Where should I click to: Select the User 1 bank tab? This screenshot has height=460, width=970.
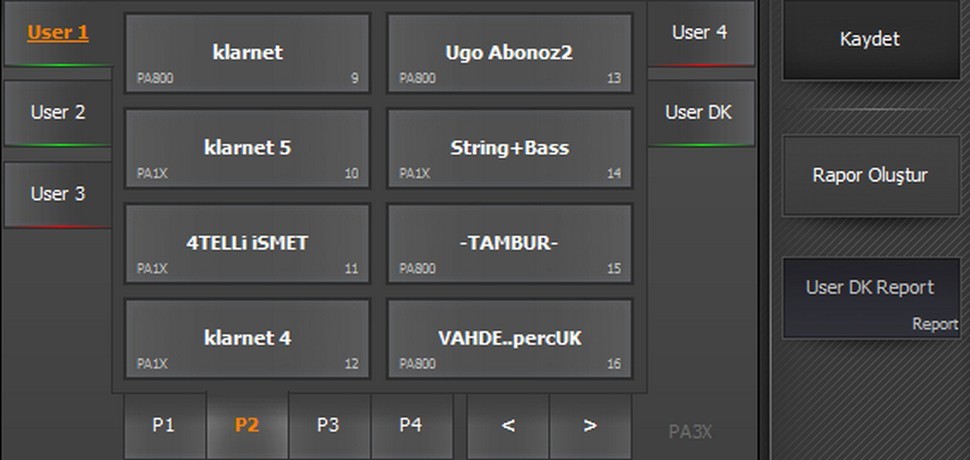57,33
